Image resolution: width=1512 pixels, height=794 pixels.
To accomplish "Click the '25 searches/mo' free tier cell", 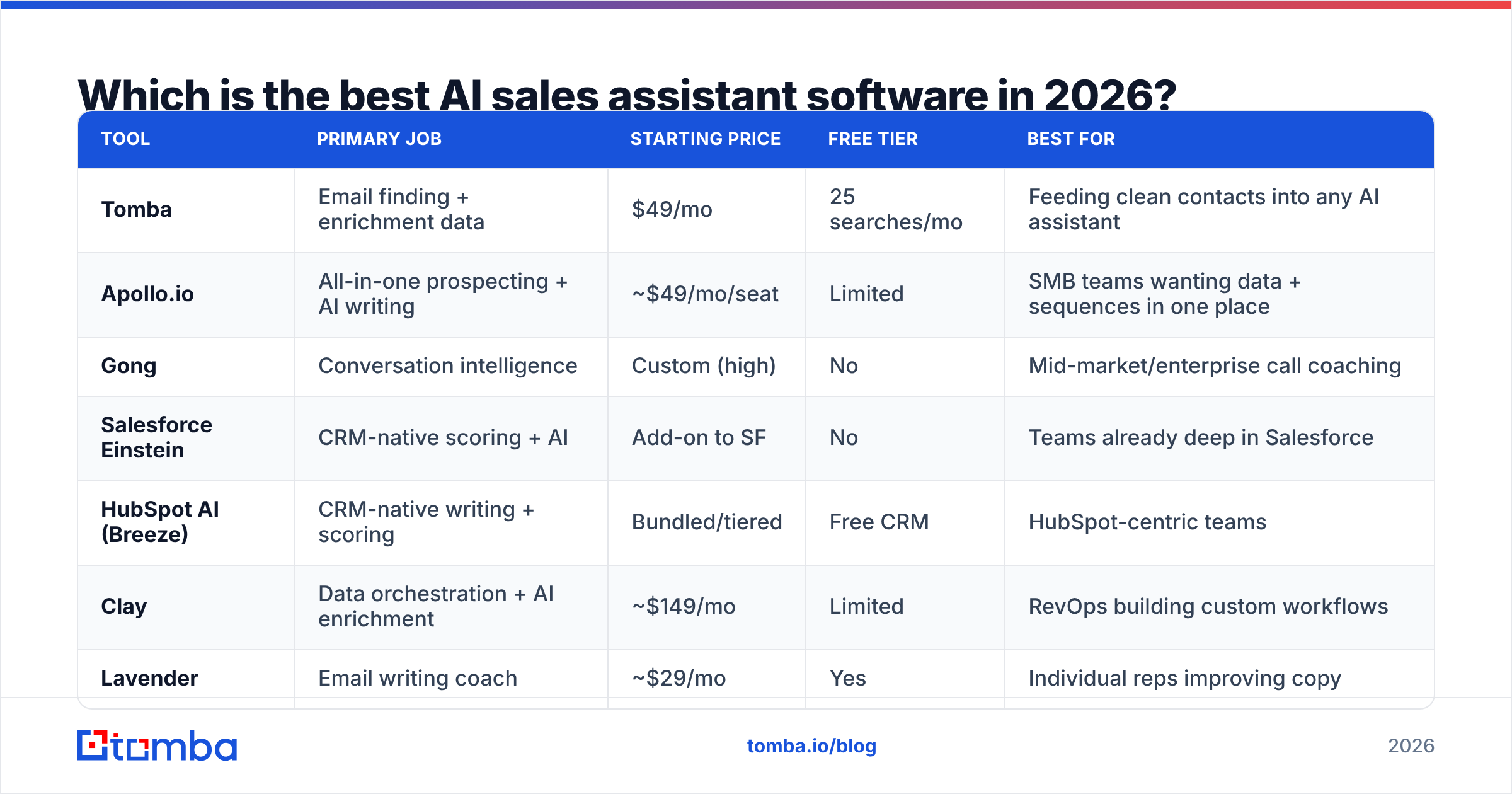I will [x=905, y=210].
